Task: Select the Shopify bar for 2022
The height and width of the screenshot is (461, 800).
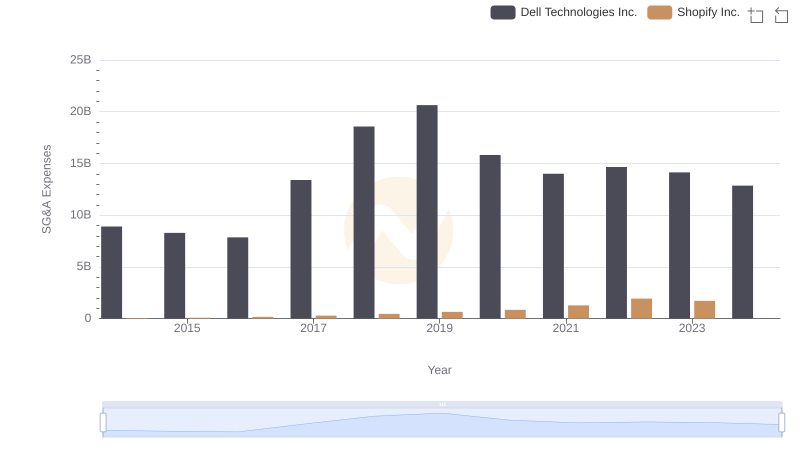Action: click(641, 308)
